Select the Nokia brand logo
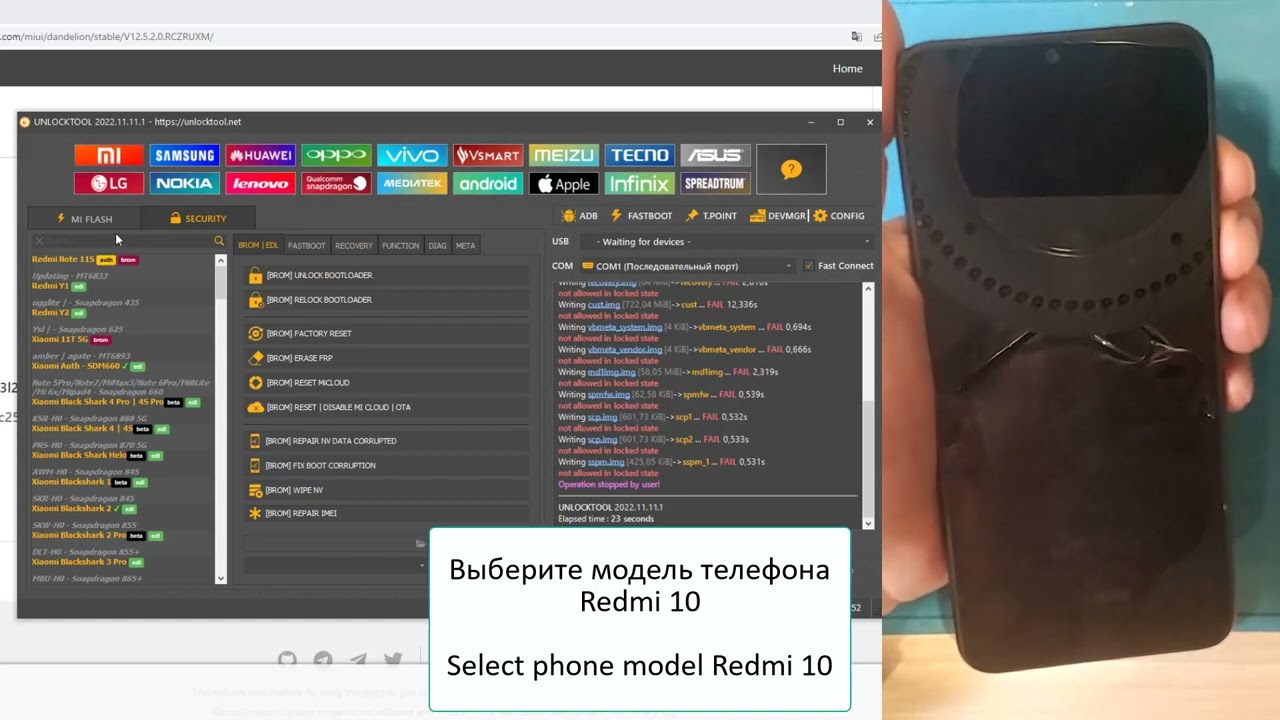 click(184, 183)
